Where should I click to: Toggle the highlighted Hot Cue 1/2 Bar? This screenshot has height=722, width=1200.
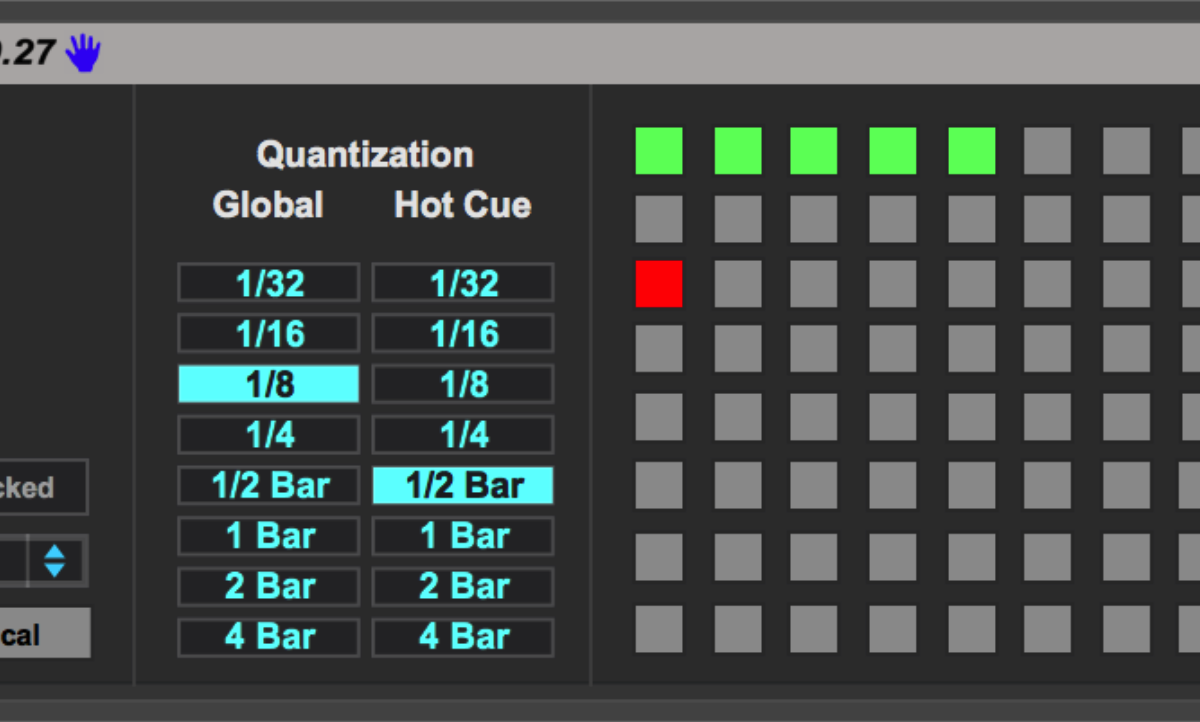point(463,486)
